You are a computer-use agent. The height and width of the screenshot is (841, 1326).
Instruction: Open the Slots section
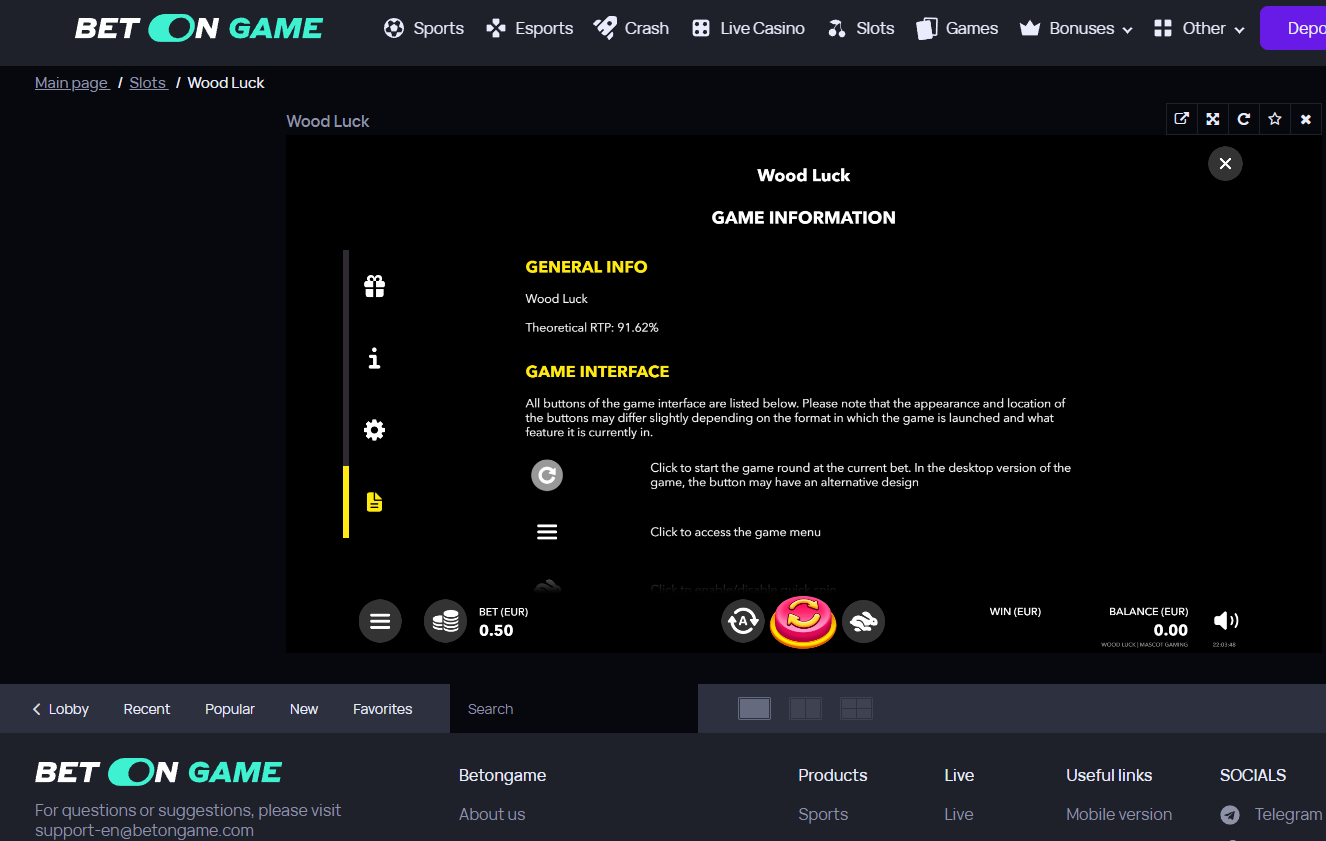coord(861,28)
